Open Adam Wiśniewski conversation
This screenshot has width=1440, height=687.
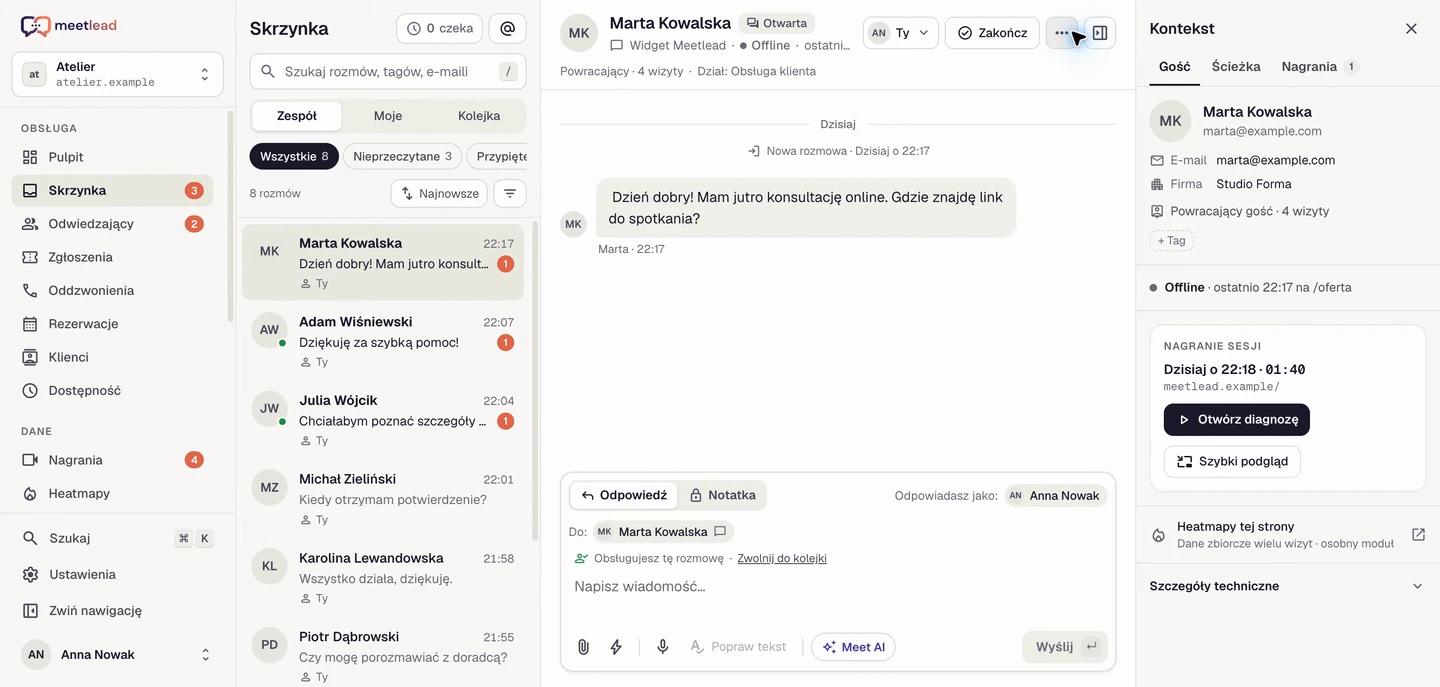[383, 341]
